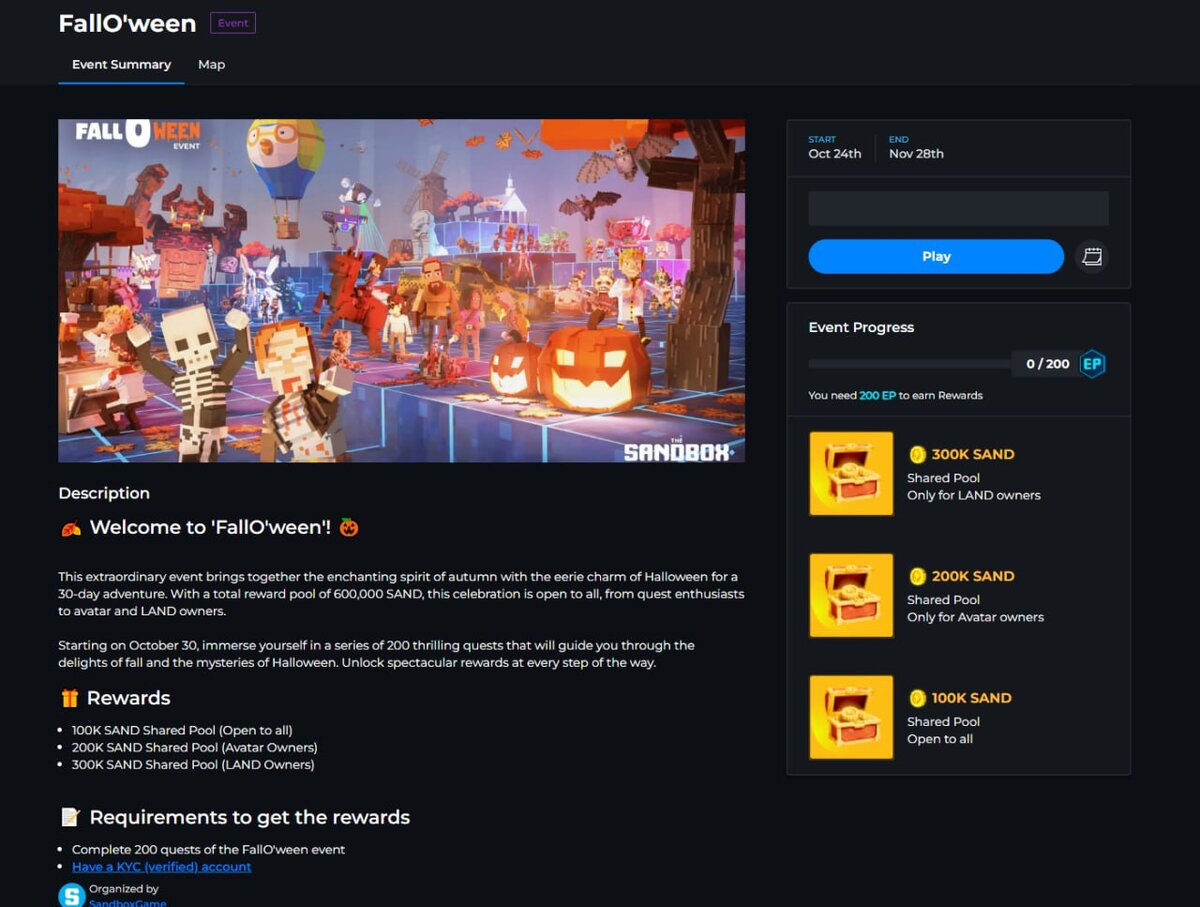Switch to the Map tab

click(211, 64)
